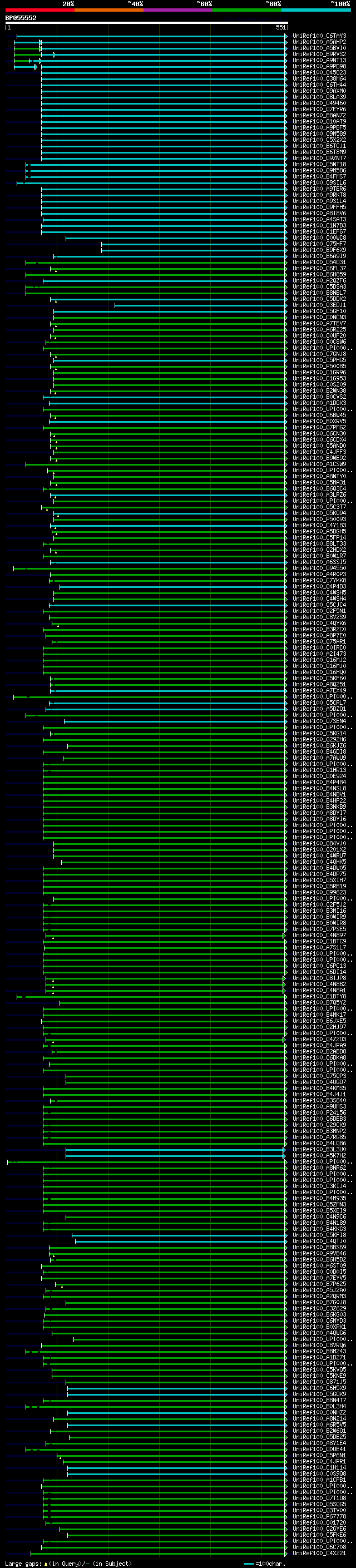Click UniRef100_C7GNJ8 label
The width and height of the screenshot is (356, 1568).
coord(319,354)
